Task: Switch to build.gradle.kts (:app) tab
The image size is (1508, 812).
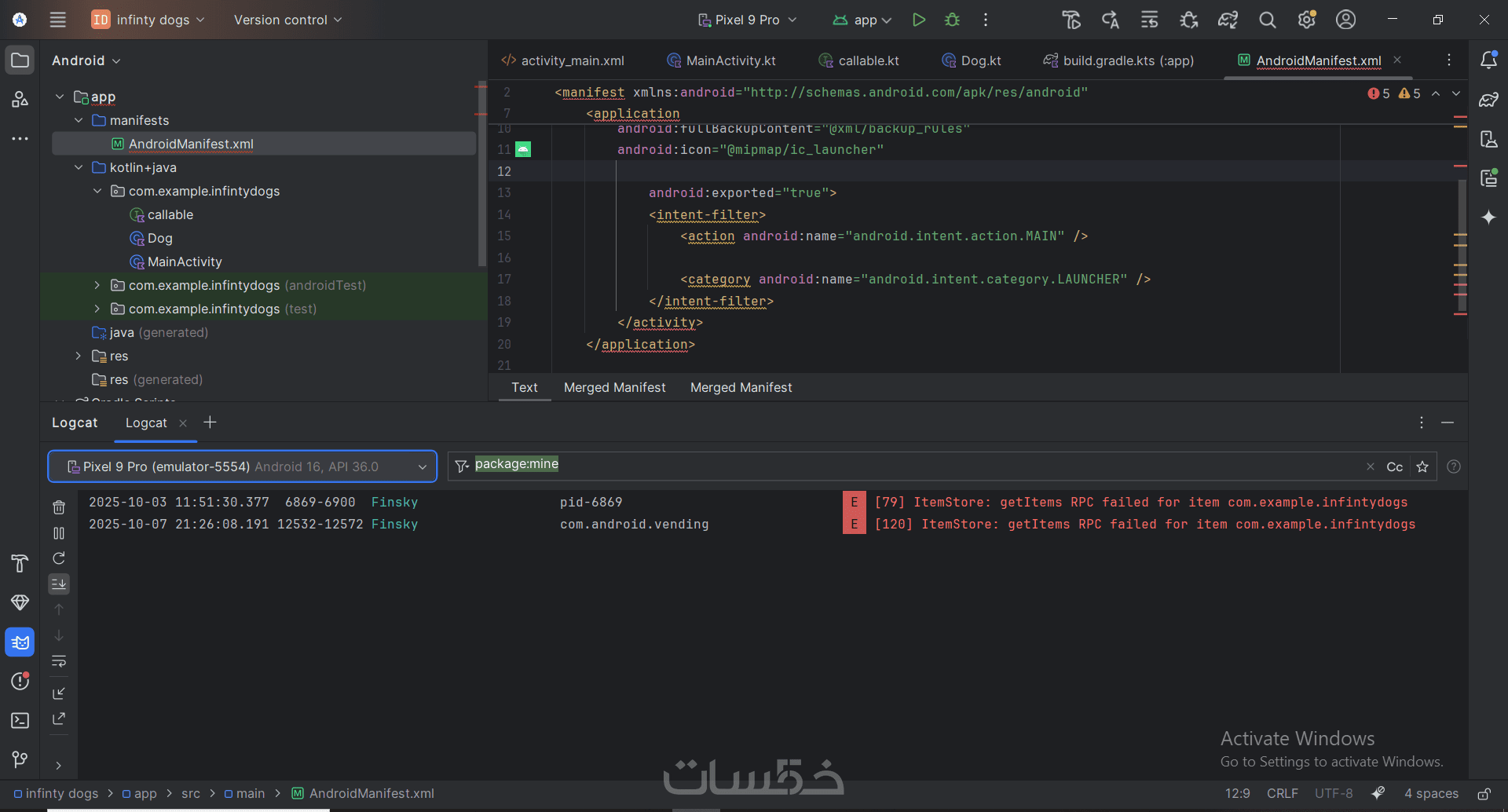Action: pyautogui.click(x=1118, y=60)
